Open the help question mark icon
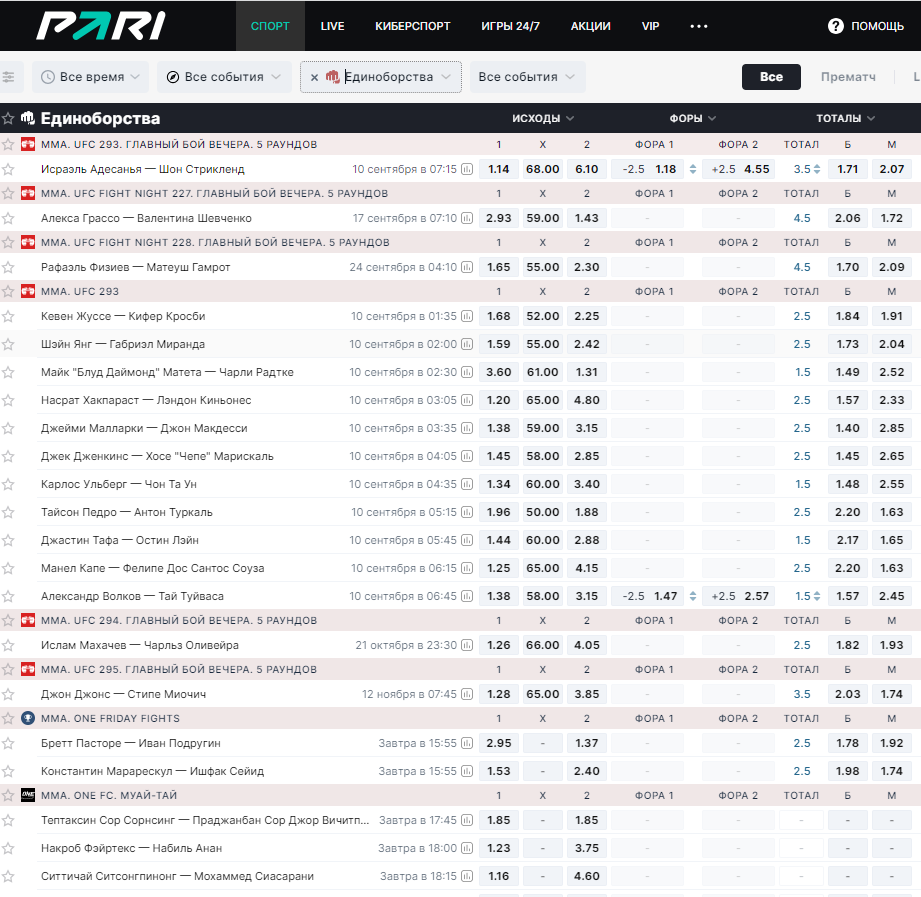Image resolution: width=921 pixels, height=897 pixels. (835, 26)
